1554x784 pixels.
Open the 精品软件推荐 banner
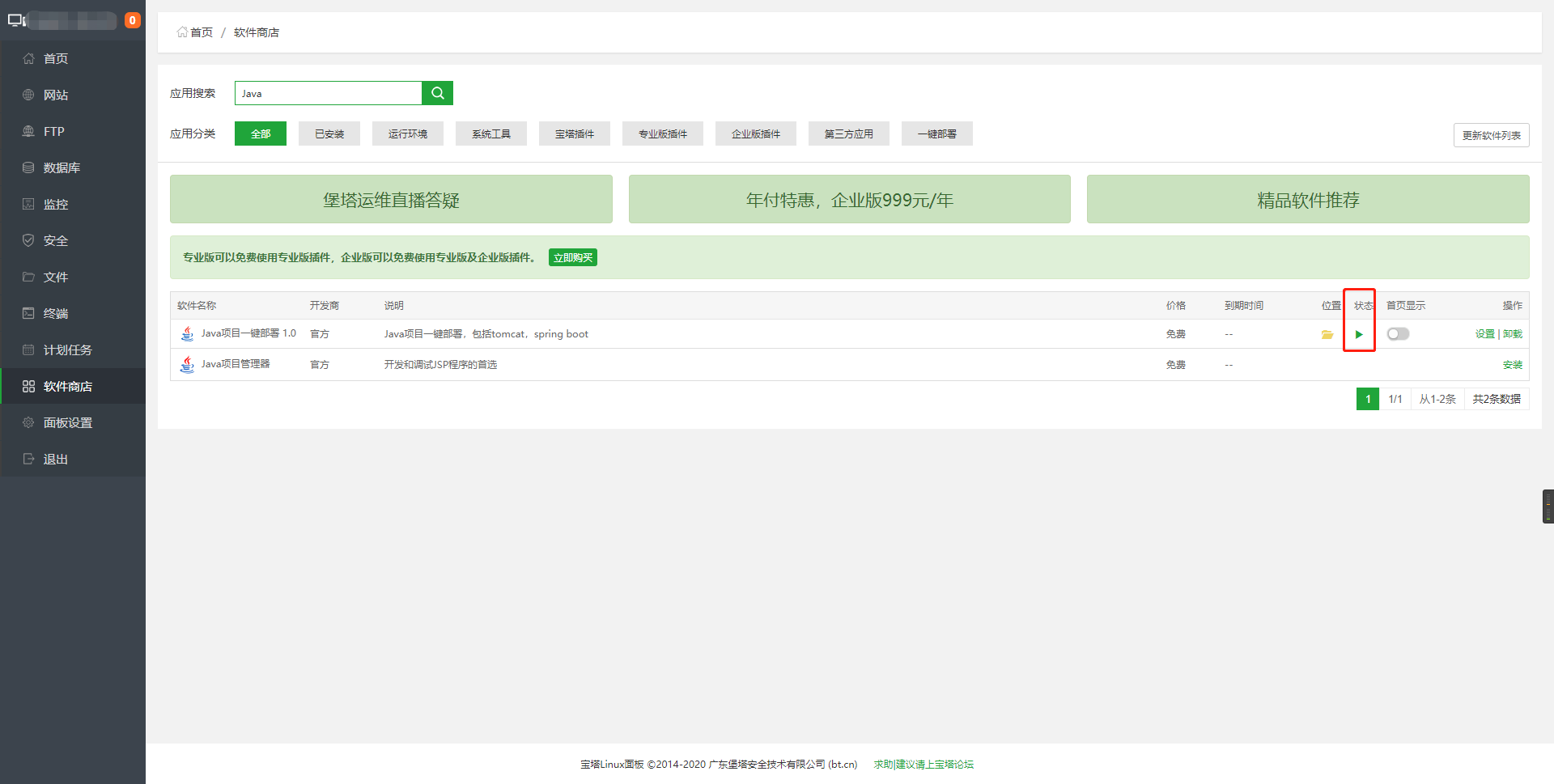[1308, 199]
